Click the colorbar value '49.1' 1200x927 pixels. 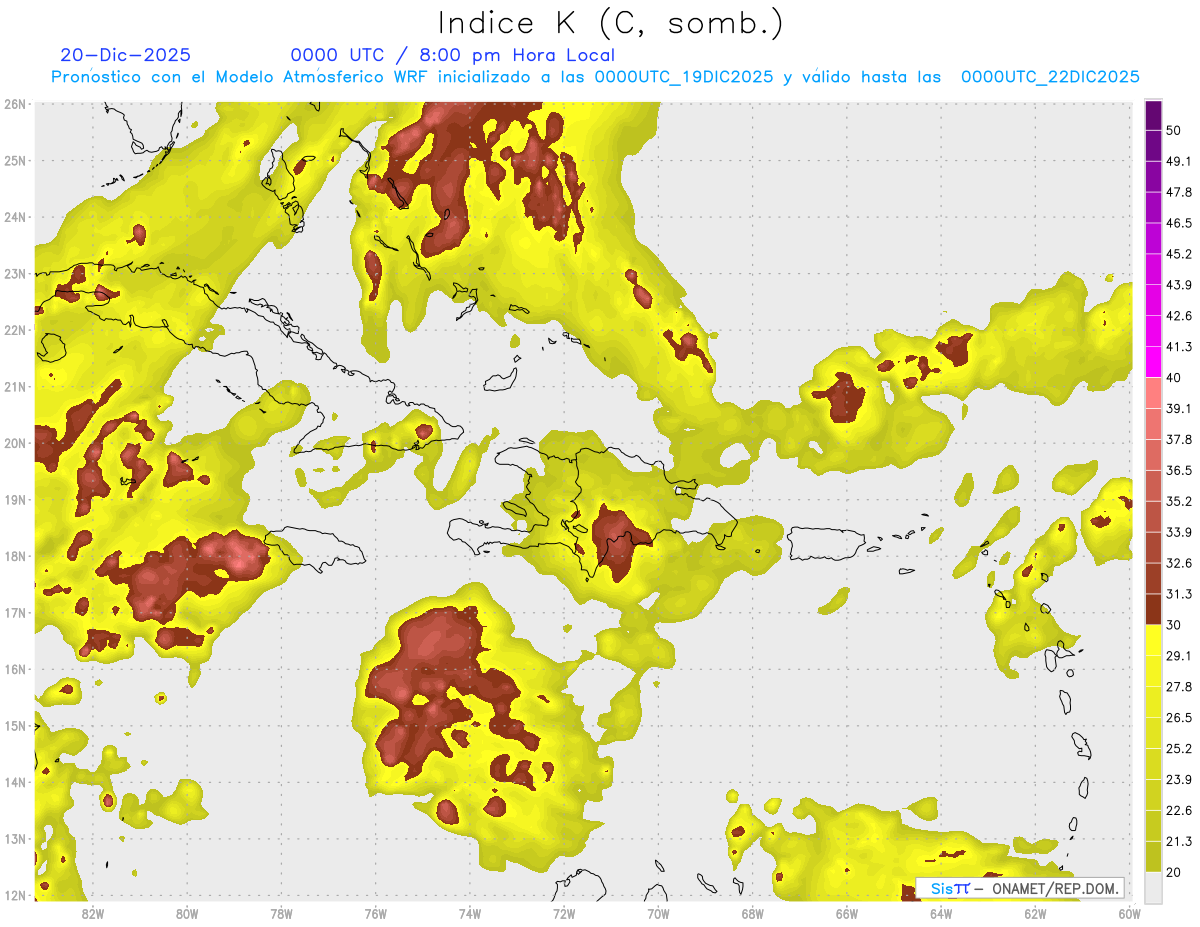[x=1179, y=161]
